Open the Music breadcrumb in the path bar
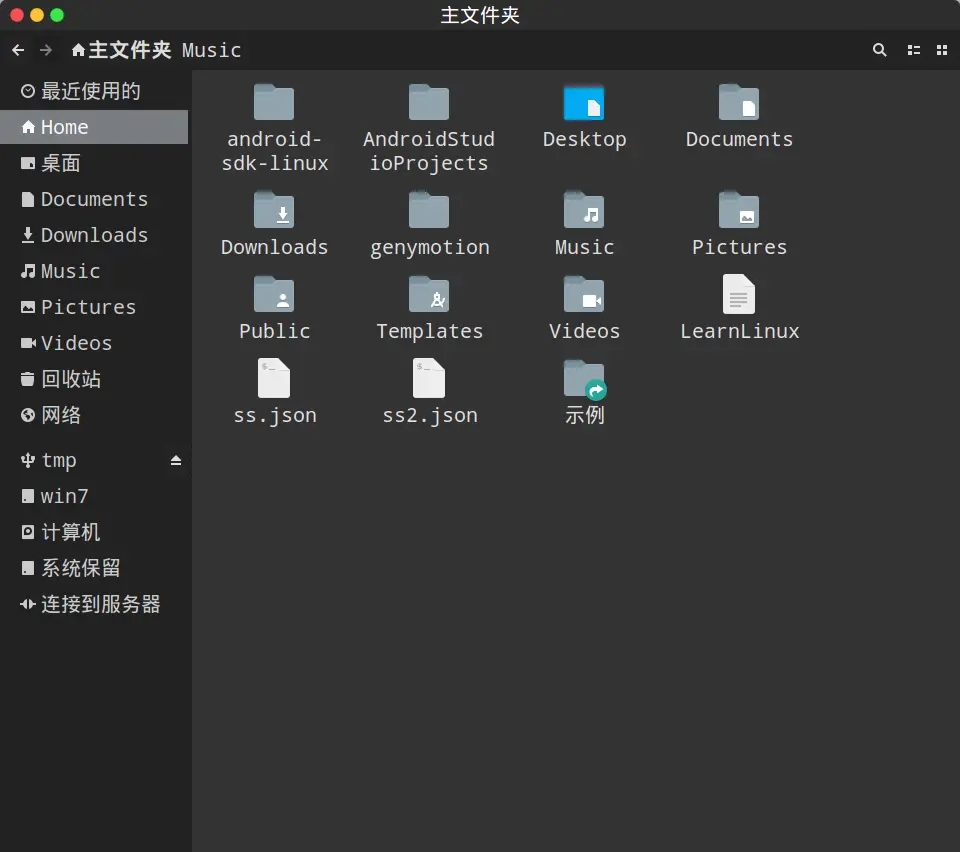Screen dimensions: 960x852 211,50
